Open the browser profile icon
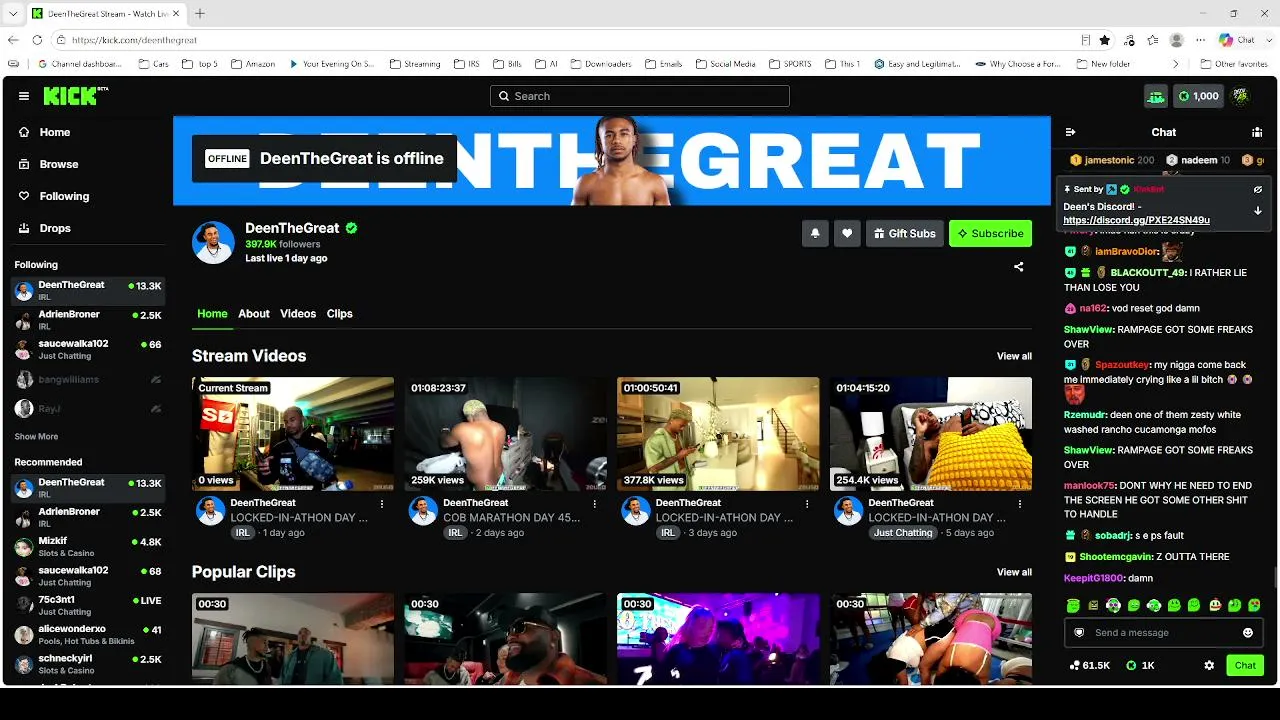The image size is (1280, 720). click(x=1177, y=40)
